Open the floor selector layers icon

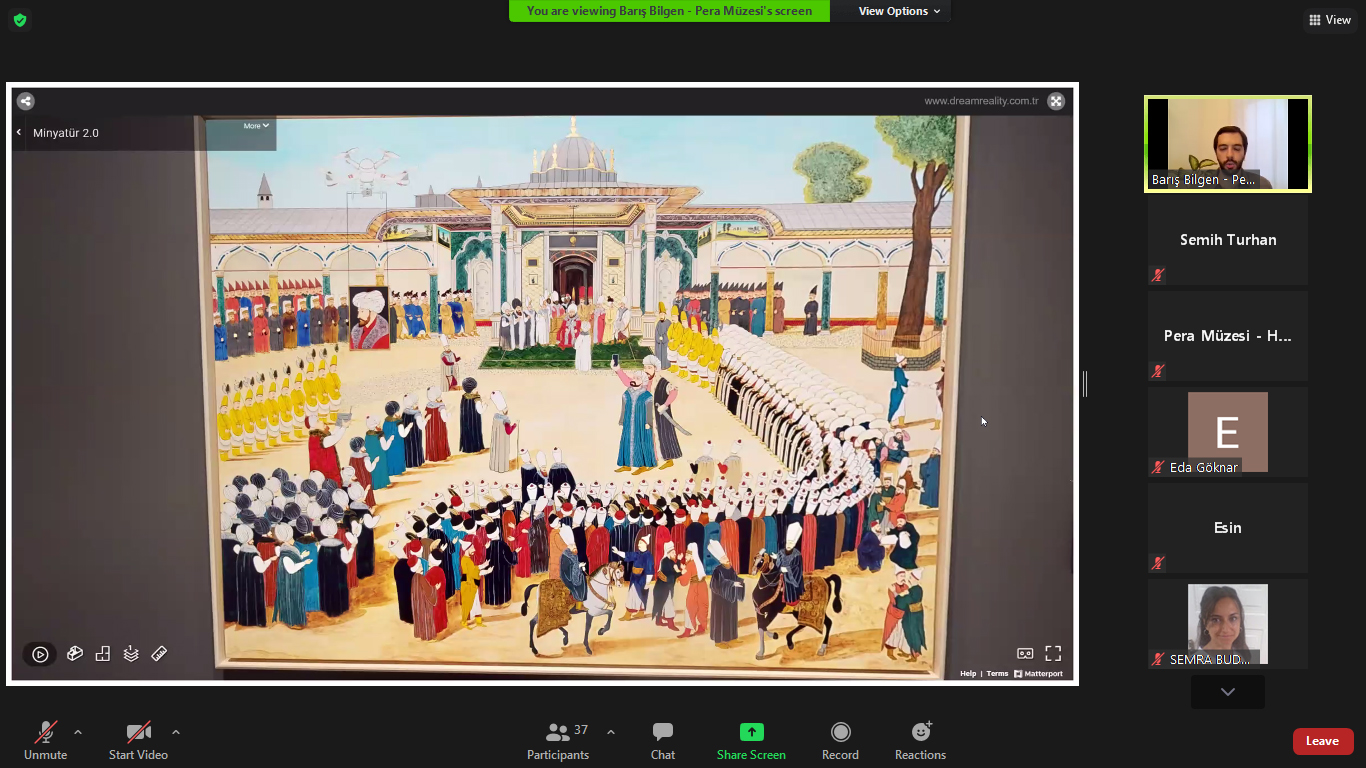(x=131, y=654)
